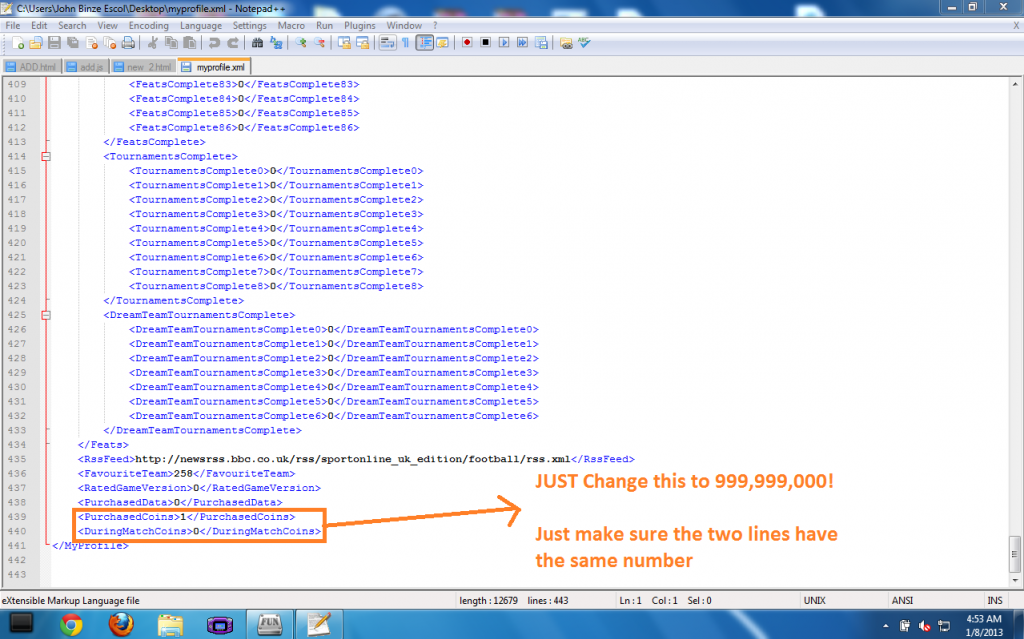1024x639 pixels.
Task: Click the Zoom In magnifier icon
Action: click(300, 43)
